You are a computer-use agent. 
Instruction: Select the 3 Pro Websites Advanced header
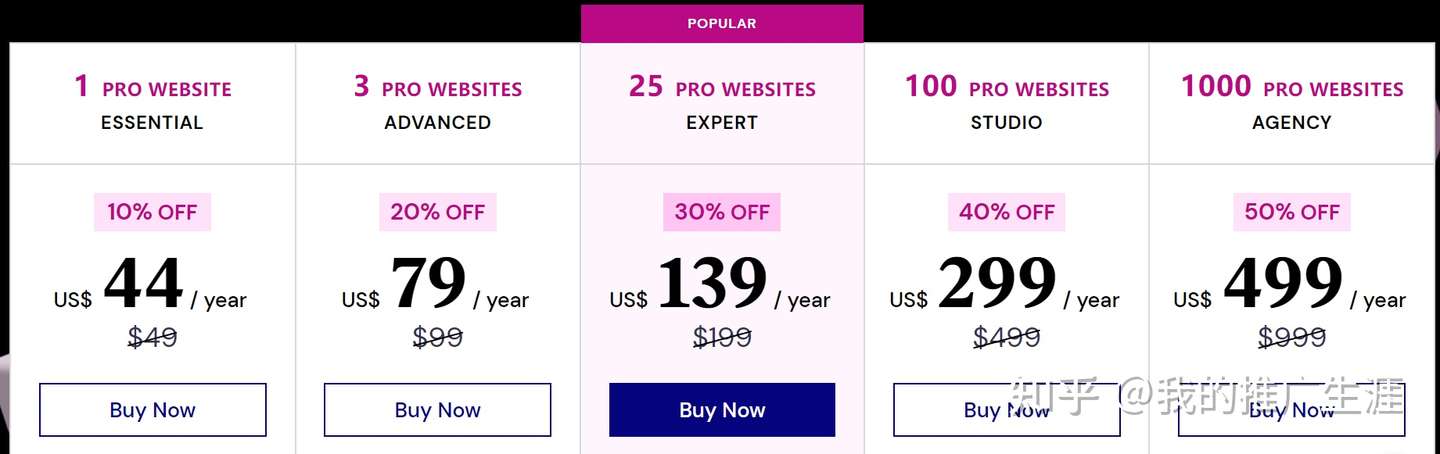tap(438, 103)
